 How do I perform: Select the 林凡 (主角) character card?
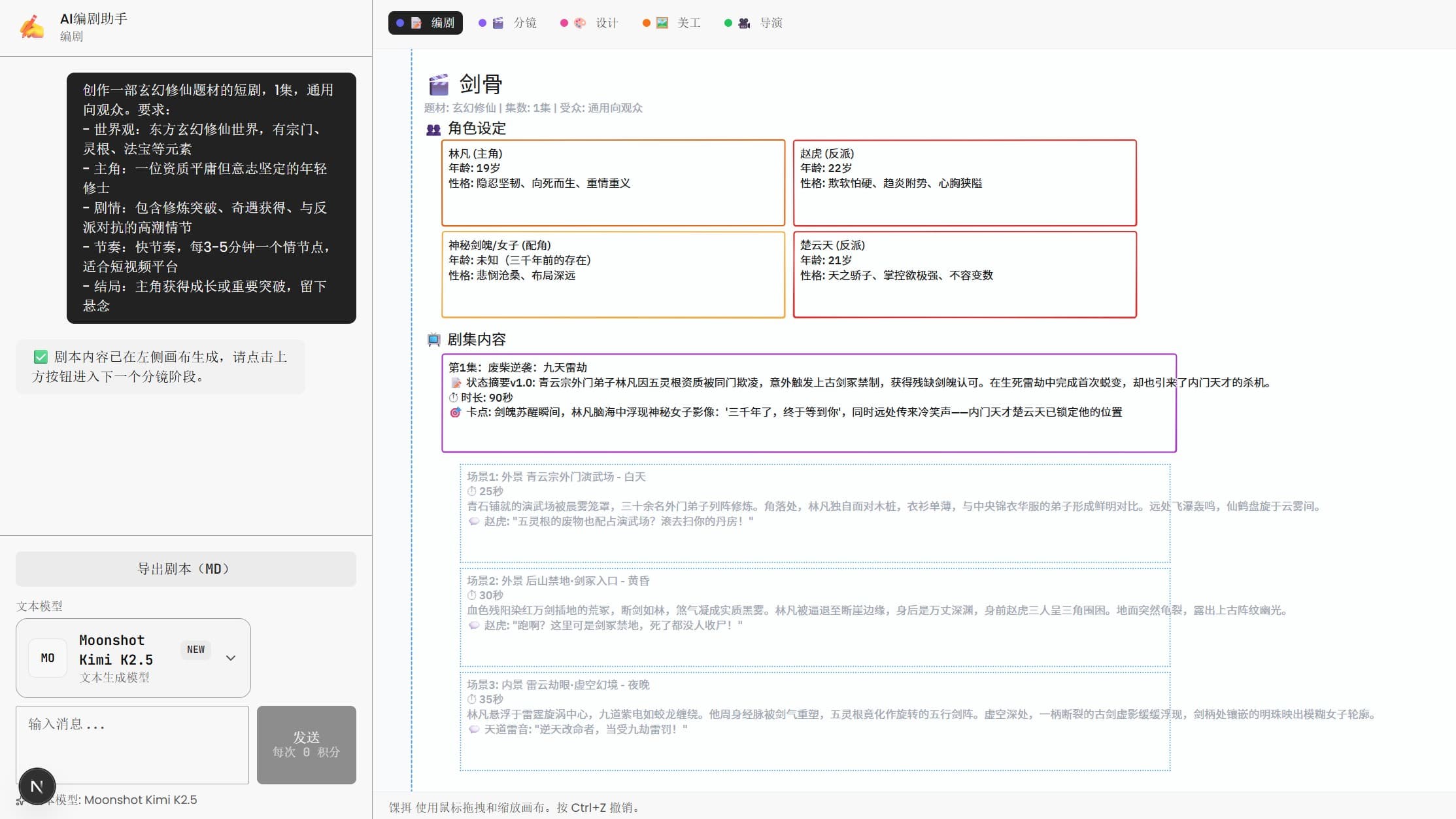[x=613, y=183]
